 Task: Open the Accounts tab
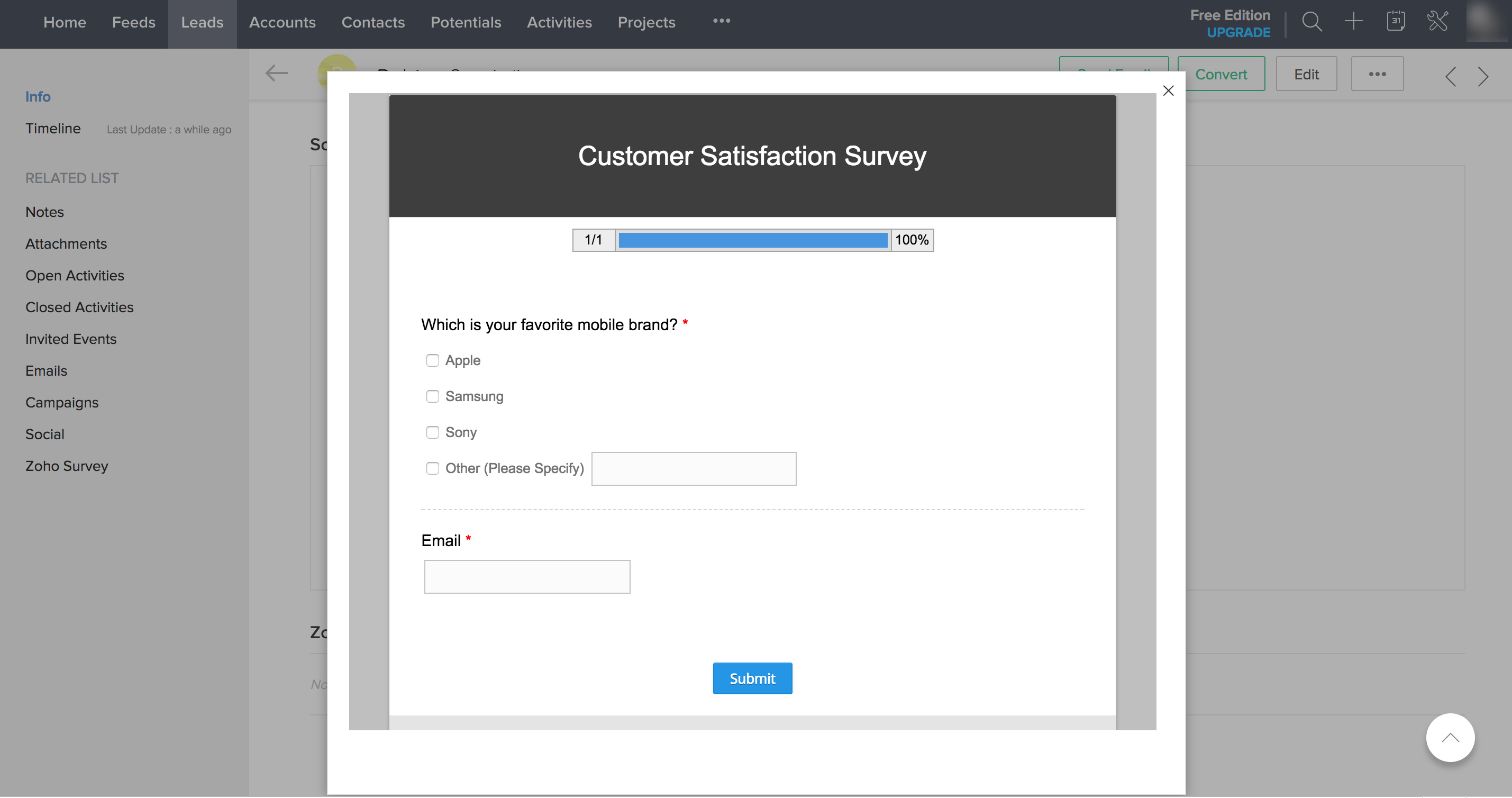click(283, 22)
